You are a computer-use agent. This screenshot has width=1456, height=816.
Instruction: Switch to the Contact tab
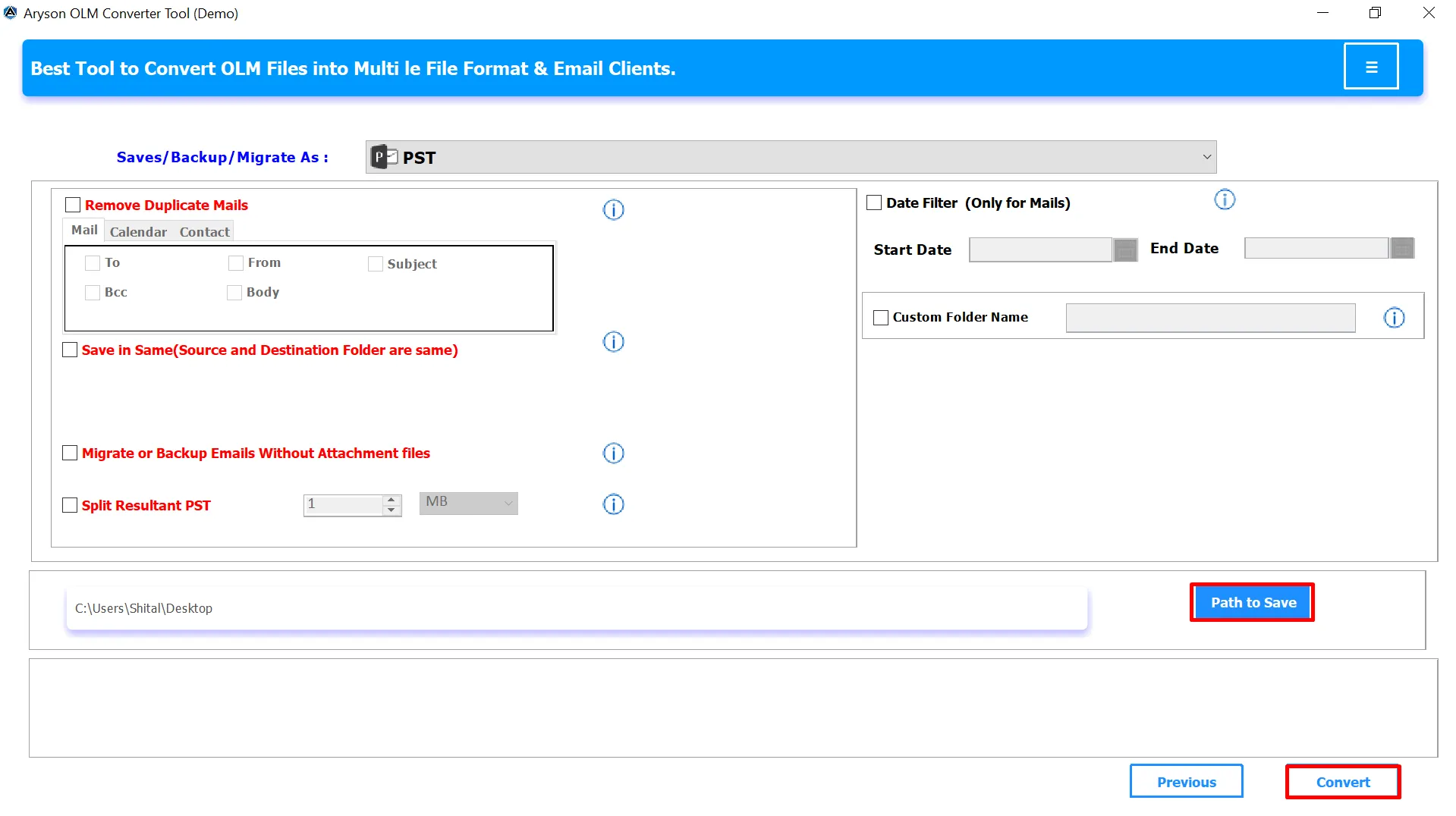(204, 232)
